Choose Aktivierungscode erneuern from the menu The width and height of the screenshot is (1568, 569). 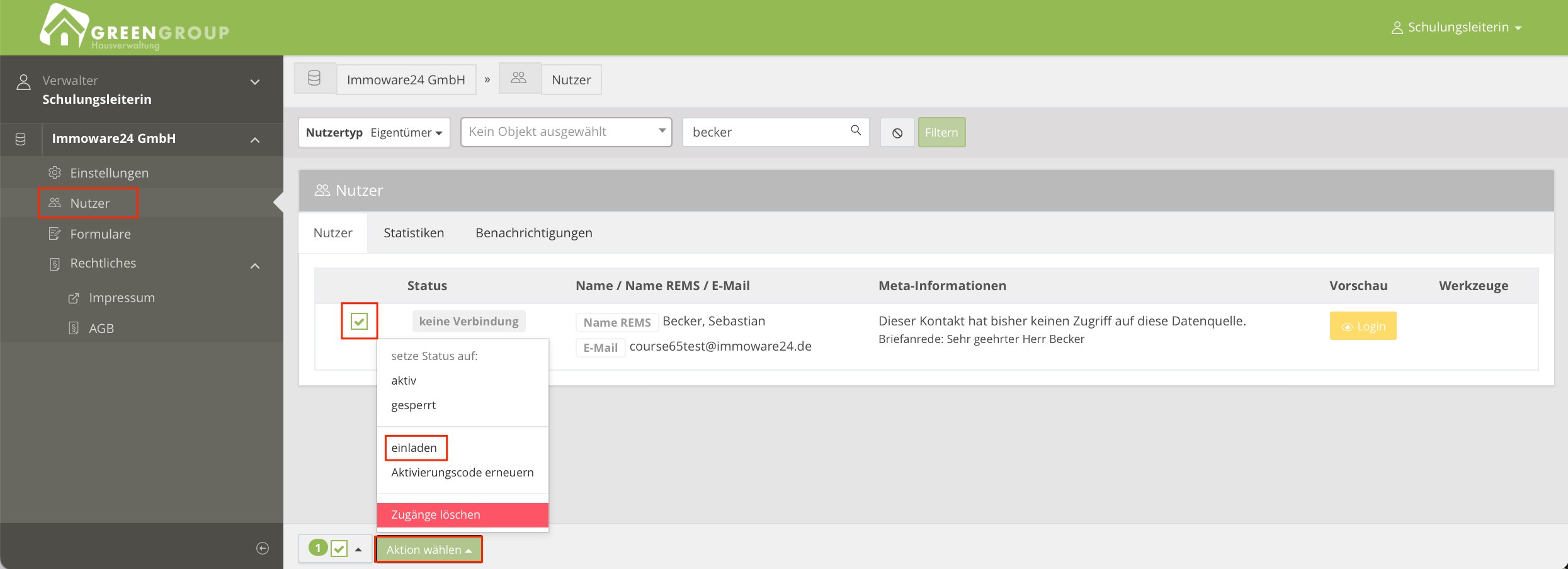click(x=463, y=473)
